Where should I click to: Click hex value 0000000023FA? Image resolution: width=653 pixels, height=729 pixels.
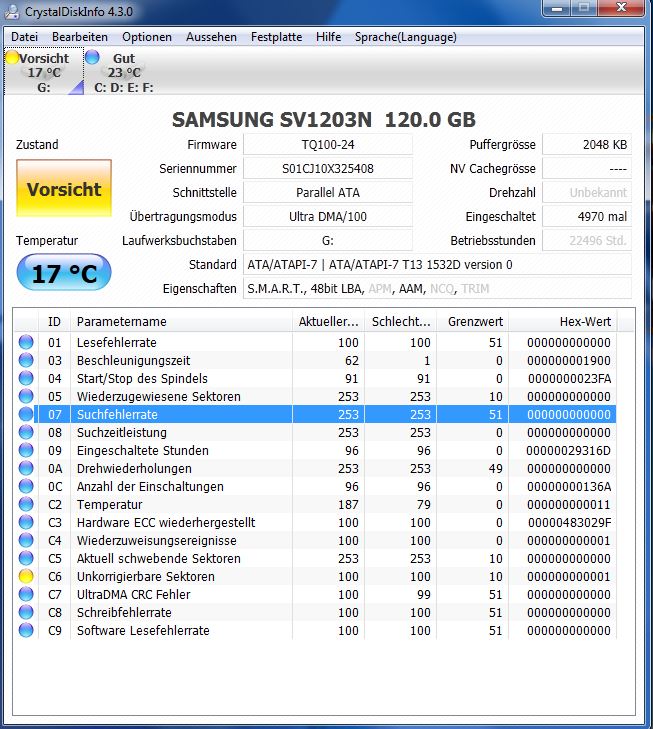click(569, 379)
